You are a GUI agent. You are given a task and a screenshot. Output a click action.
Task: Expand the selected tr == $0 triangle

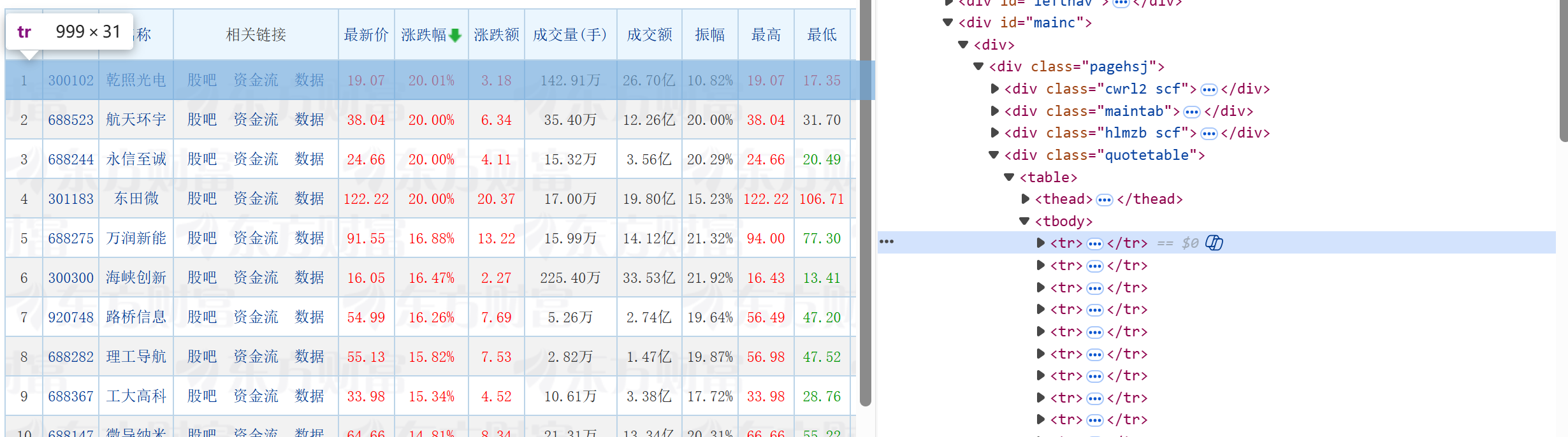(1040, 243)
